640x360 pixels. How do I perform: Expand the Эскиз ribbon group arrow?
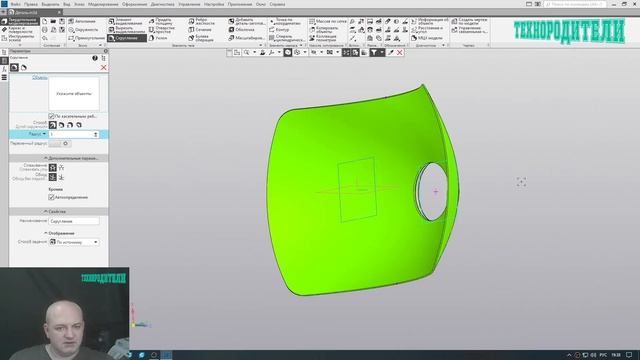coord(100,45)
